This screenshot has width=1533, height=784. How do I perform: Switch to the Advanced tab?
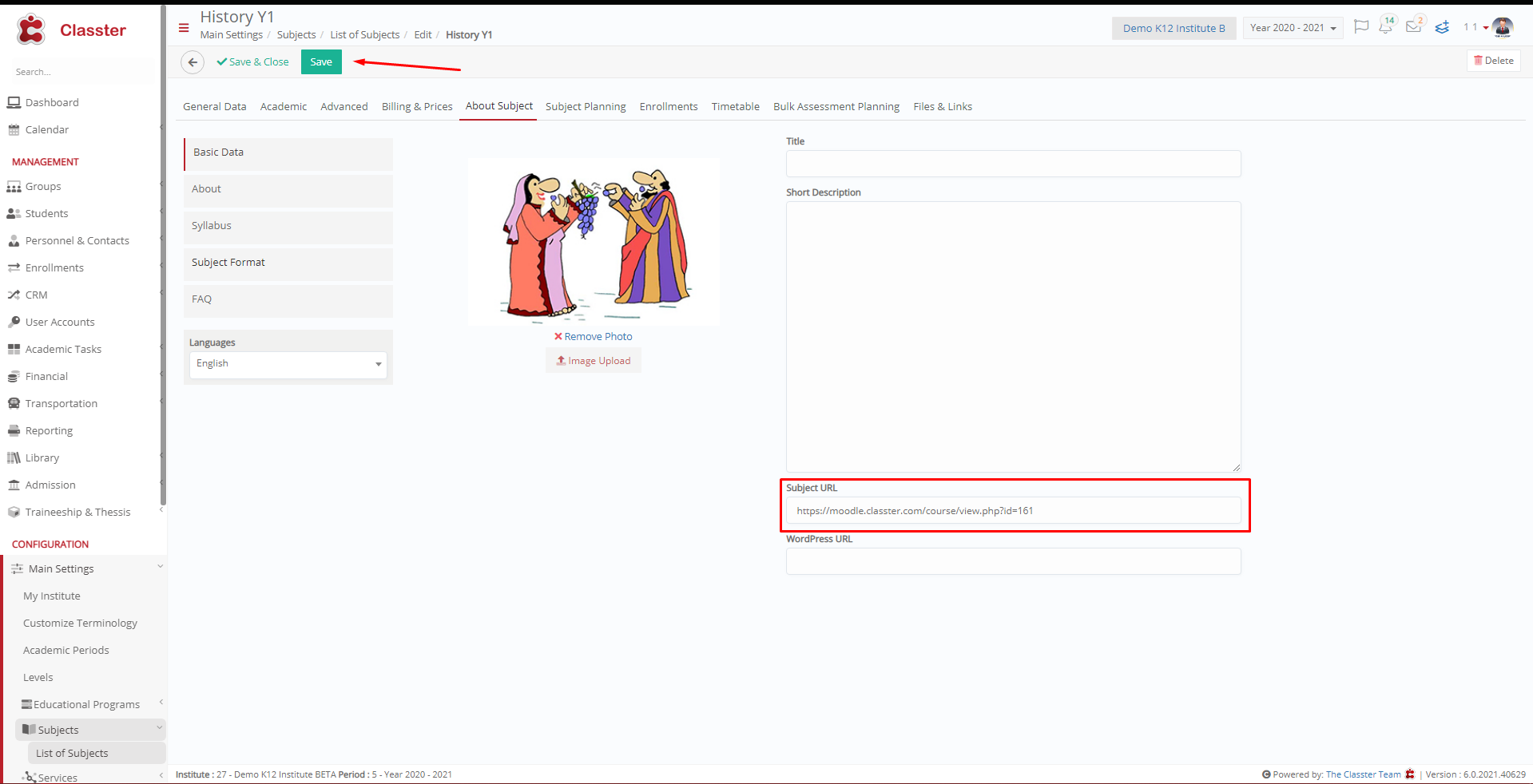point(344,106)
